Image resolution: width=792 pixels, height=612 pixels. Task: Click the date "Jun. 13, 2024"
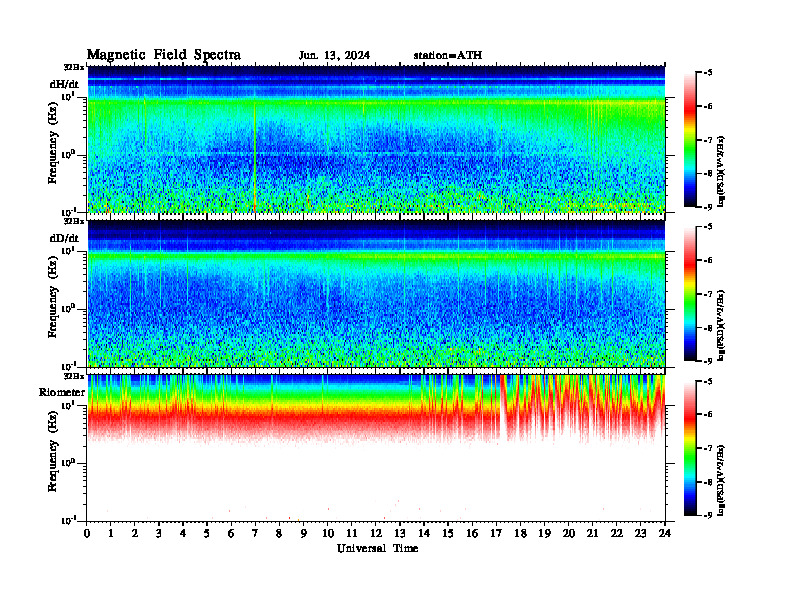coord(334,56)
